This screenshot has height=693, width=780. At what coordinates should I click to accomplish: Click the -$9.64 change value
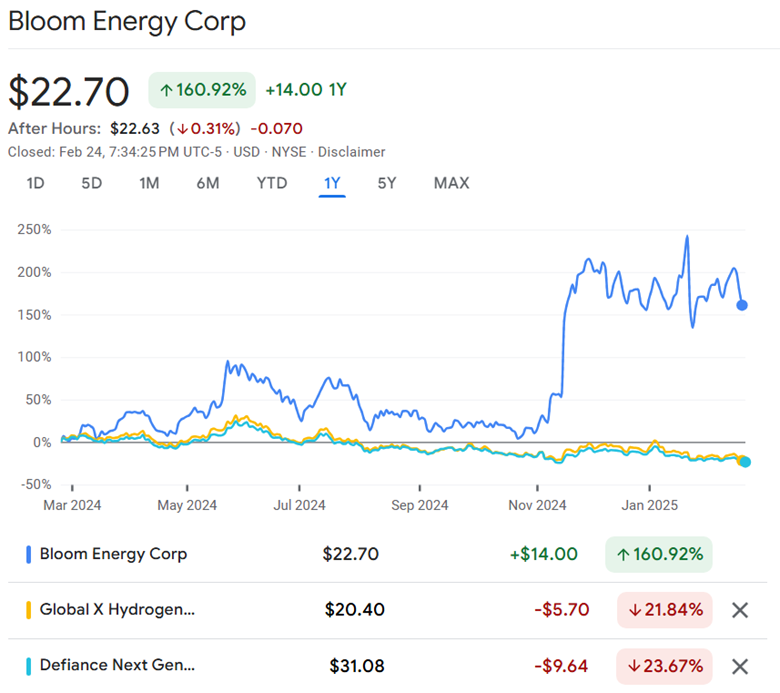coord(561,666)
